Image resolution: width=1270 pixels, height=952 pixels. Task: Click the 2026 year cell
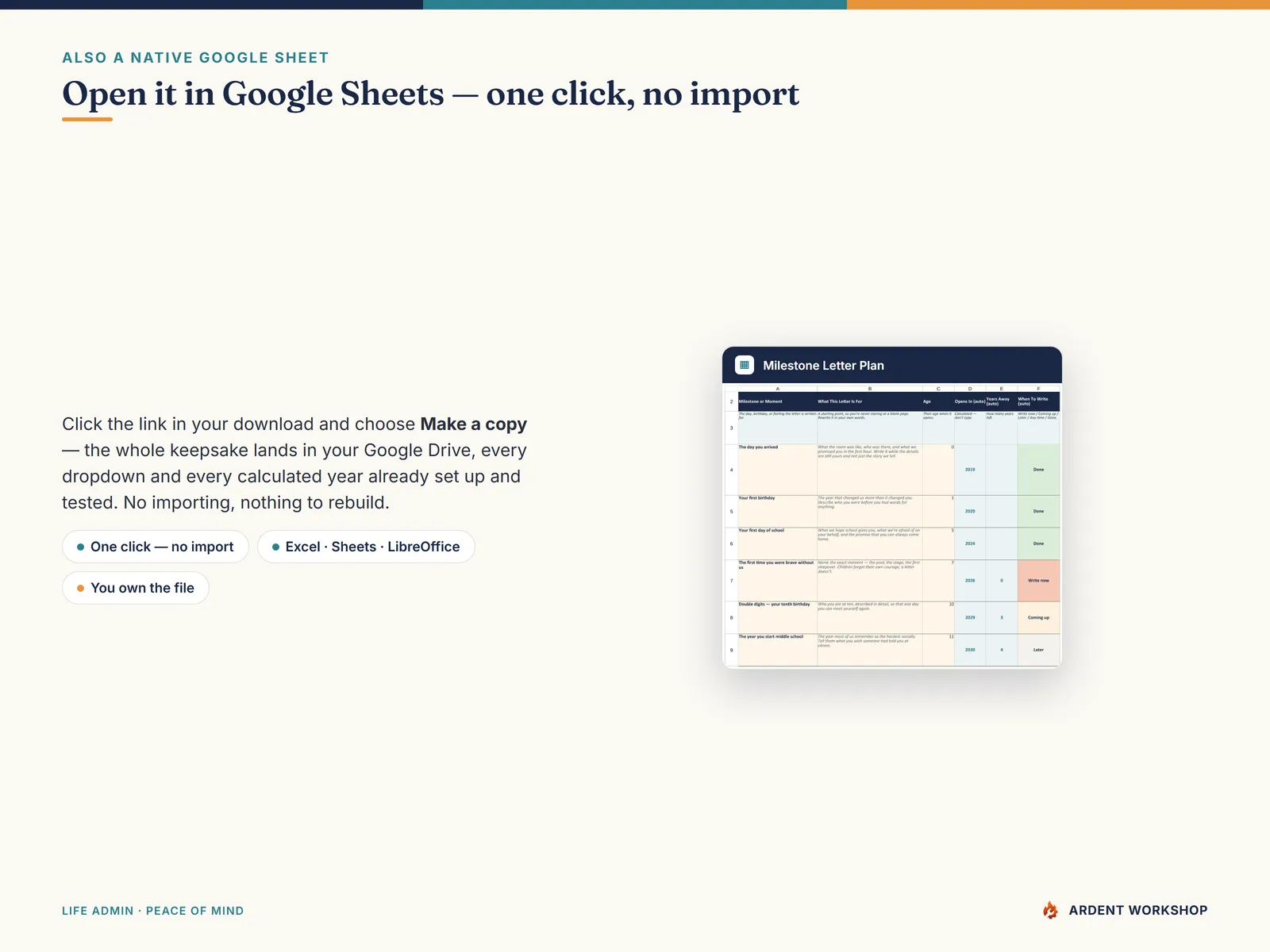[x=970, y=581]
